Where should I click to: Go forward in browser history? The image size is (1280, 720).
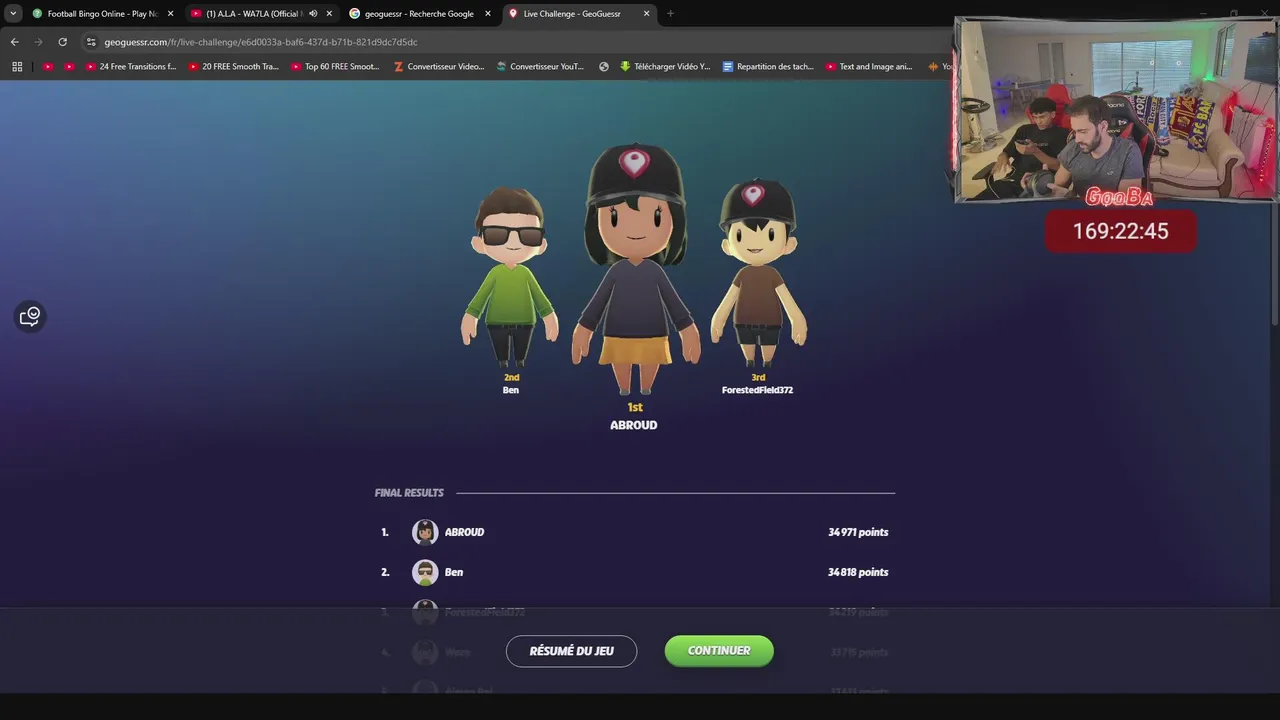point(38,42)
